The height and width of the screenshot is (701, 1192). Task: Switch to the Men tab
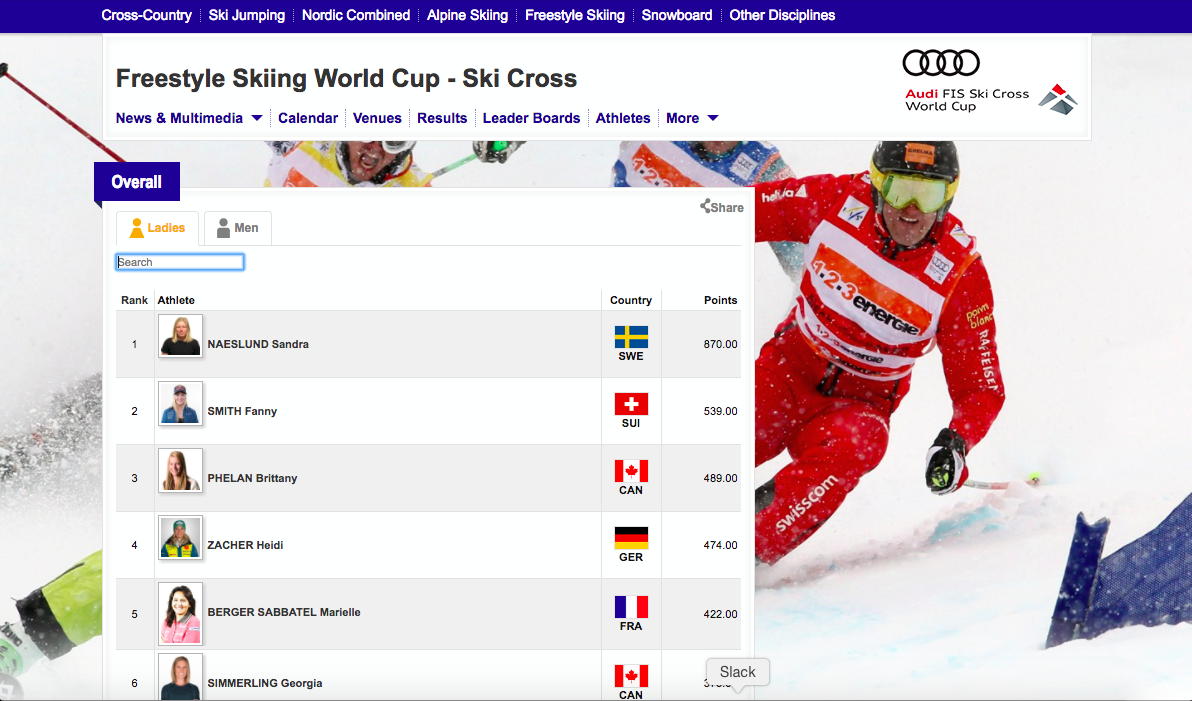(x=238, y=228)
